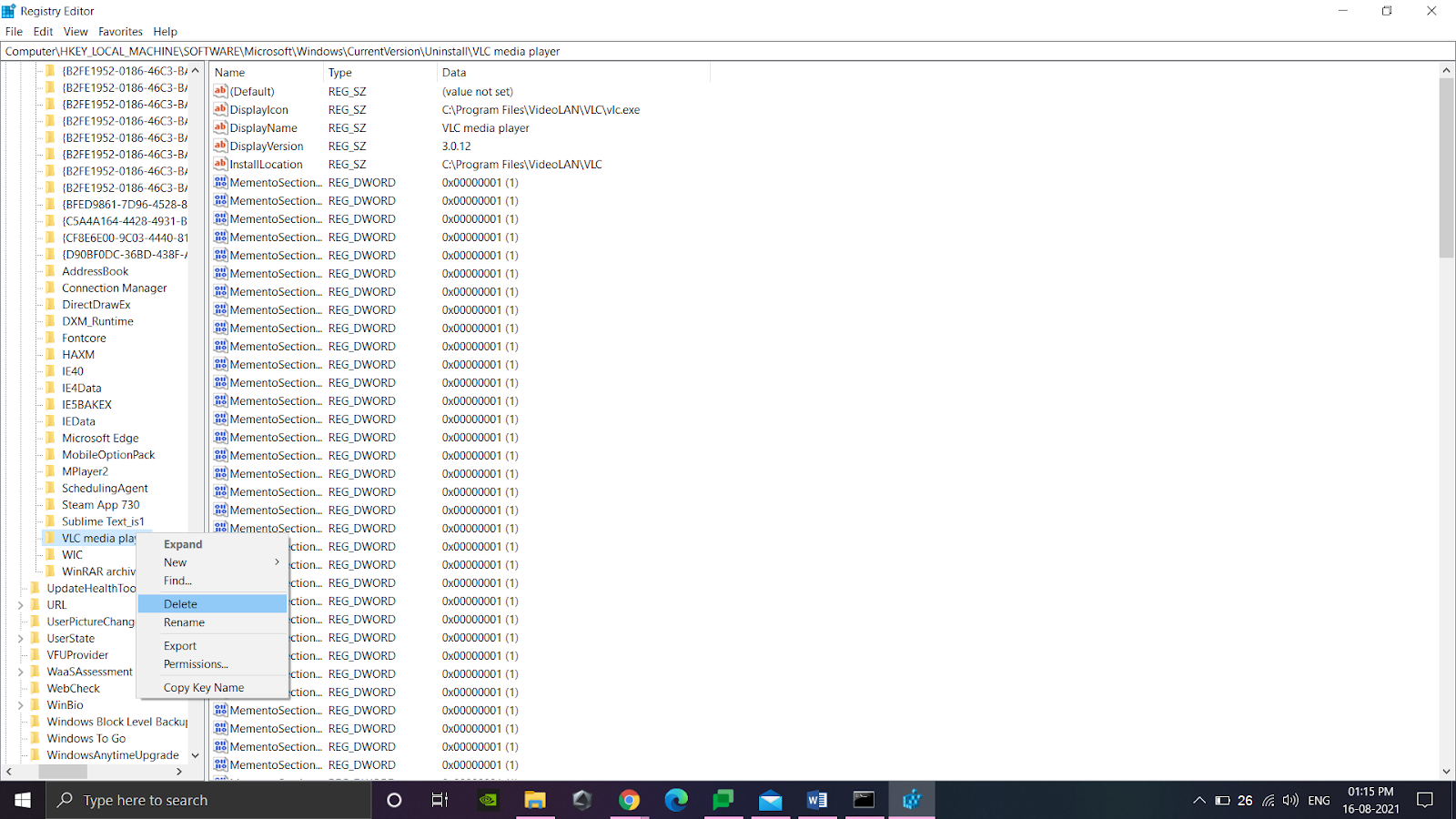Expand the WaaSAssessment registry key
This screenshot has height=819, width=1456.
pyautogui.click(x=20, y=671)
